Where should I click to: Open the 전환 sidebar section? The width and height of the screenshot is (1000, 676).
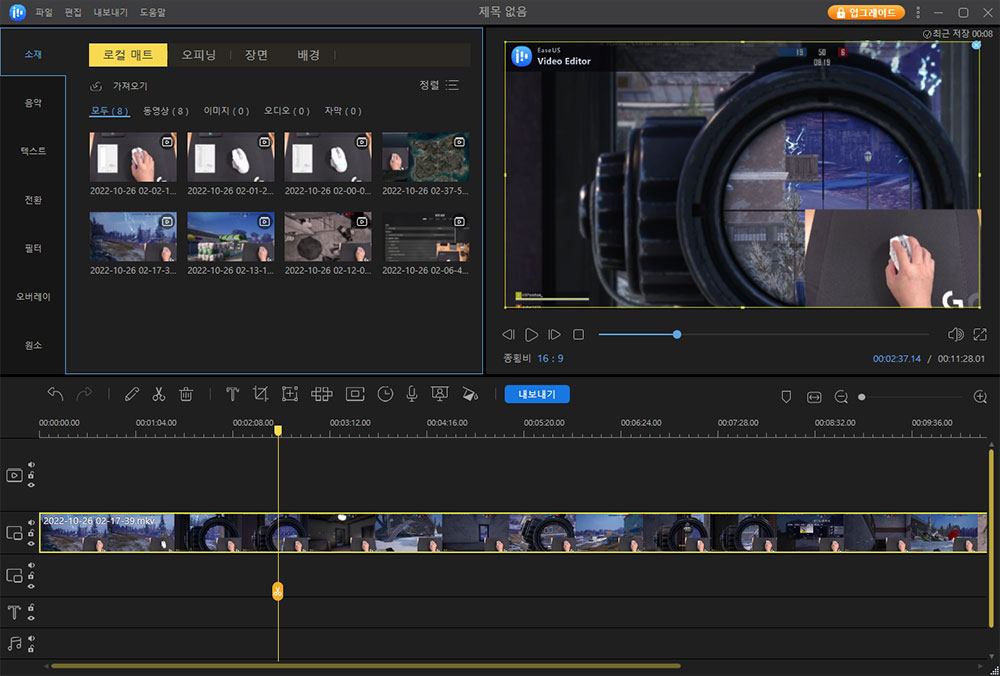click(x=33, y=200)
